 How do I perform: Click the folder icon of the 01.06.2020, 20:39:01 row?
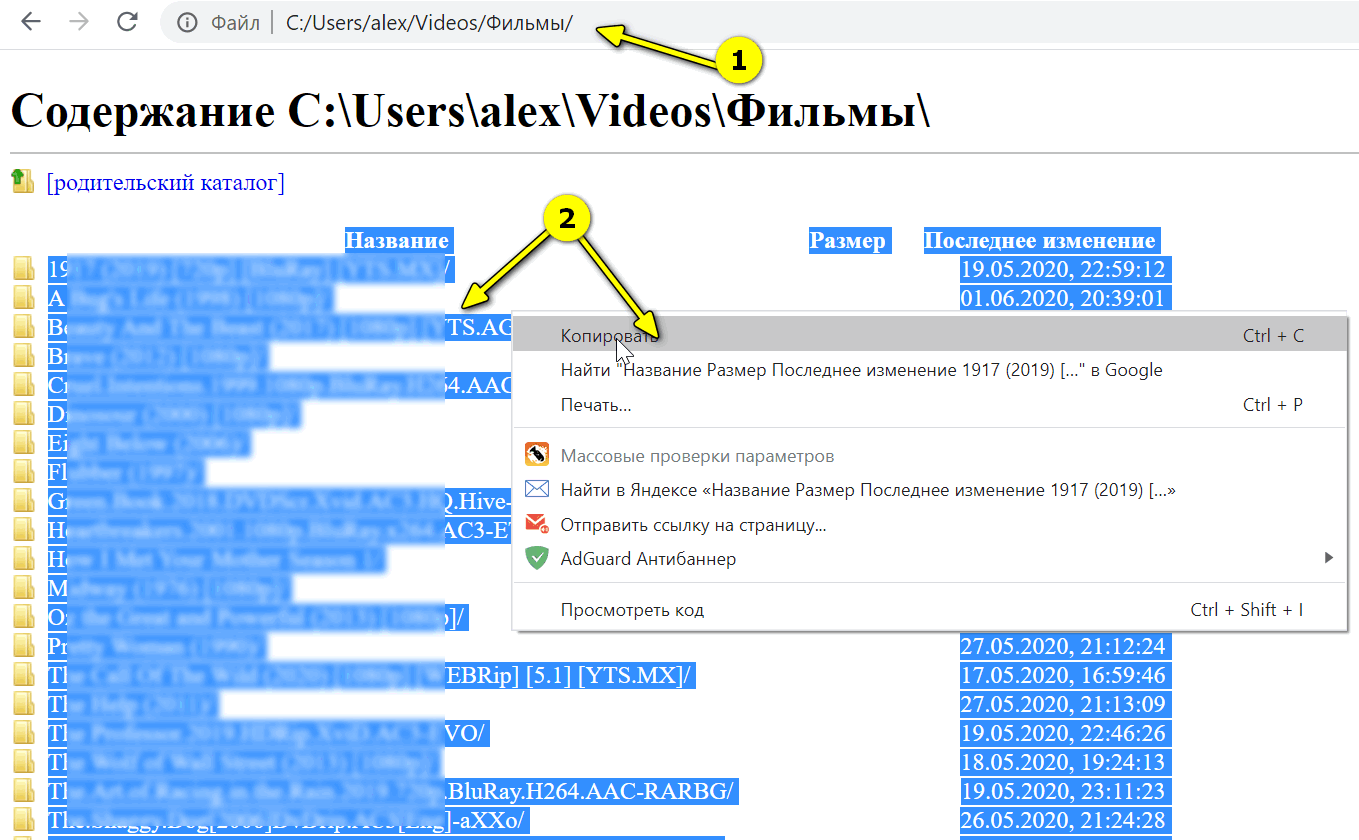tap(23, 299)
